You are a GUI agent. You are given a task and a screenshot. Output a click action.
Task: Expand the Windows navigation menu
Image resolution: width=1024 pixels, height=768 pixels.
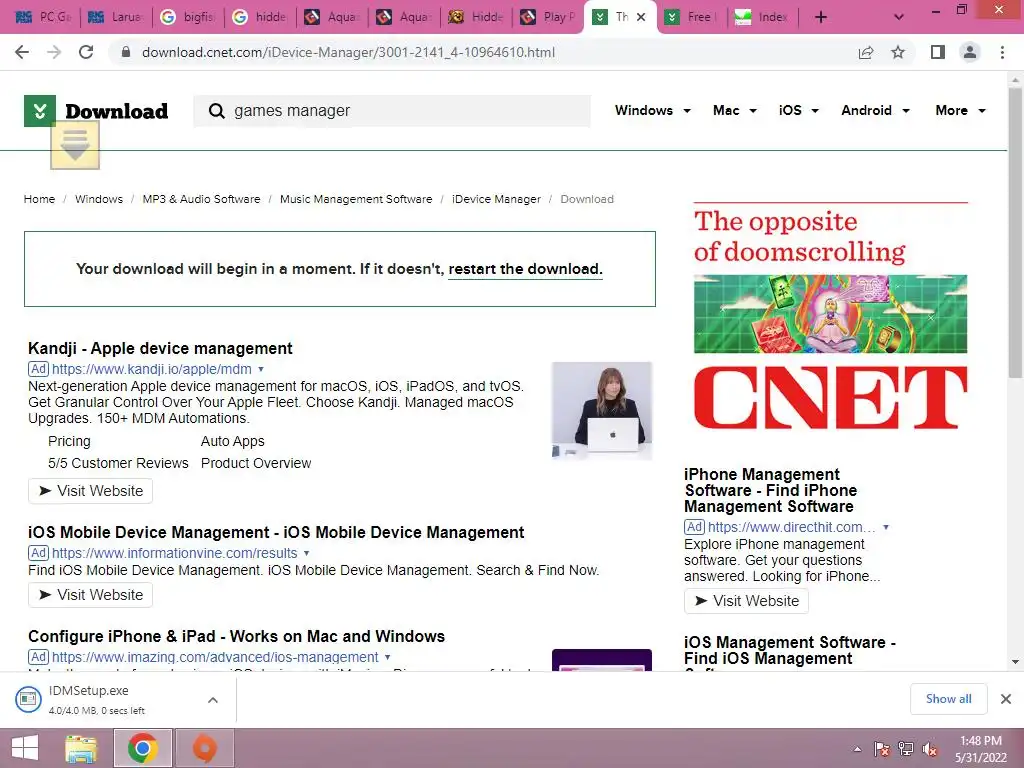pyautogui.click(x=652, y=110)
